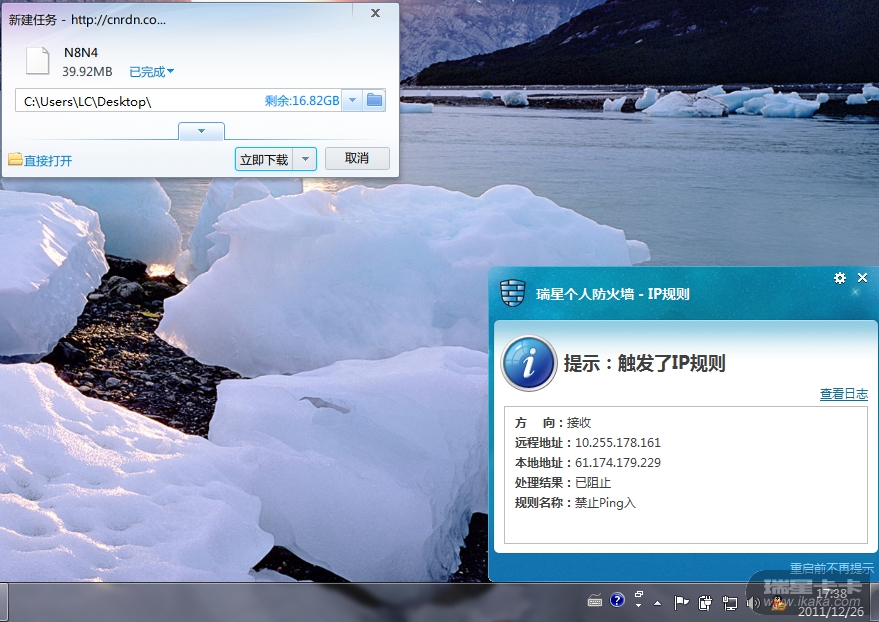
Task: Open the network connection tray icon
Action: pos(729,603)
